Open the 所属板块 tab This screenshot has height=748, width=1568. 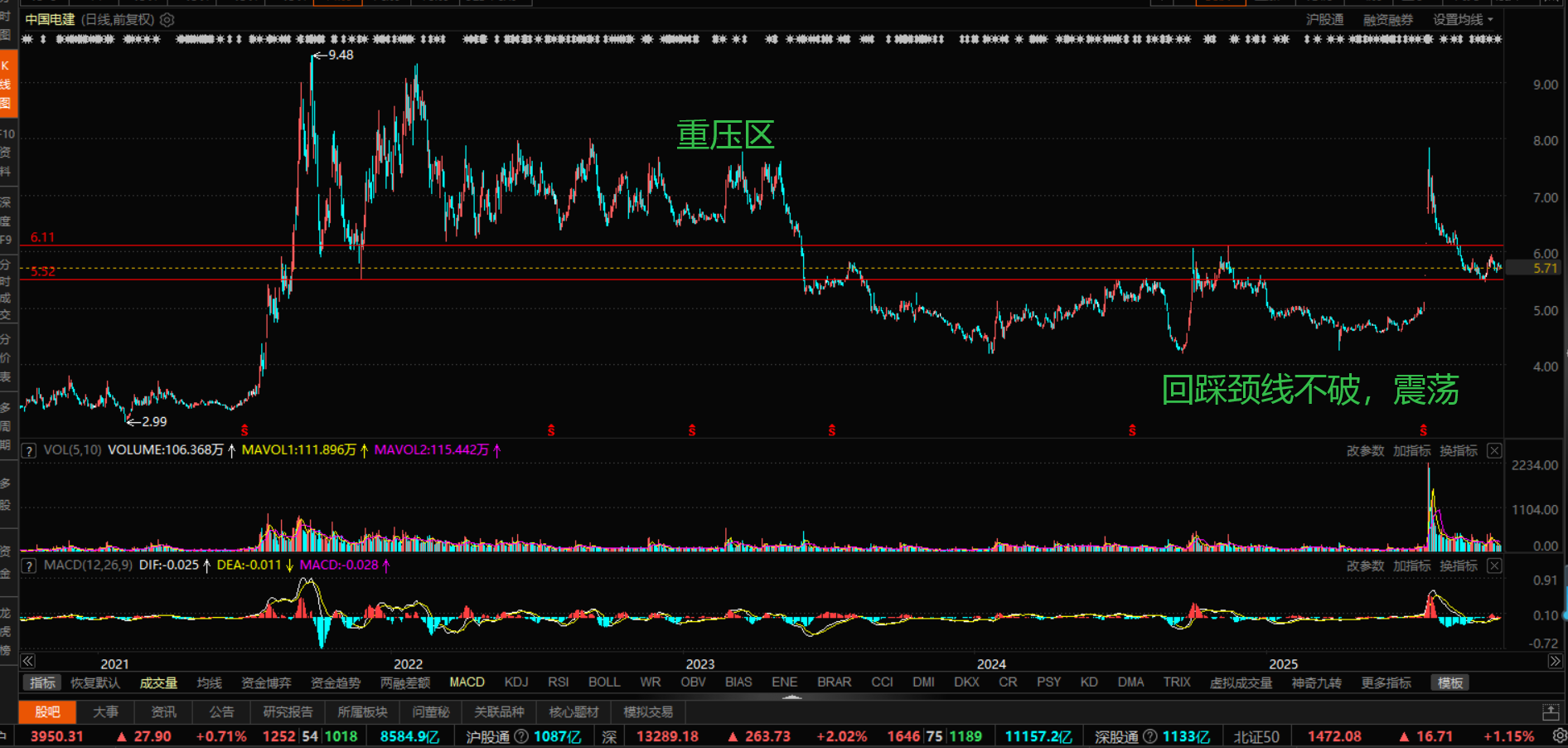362,712
